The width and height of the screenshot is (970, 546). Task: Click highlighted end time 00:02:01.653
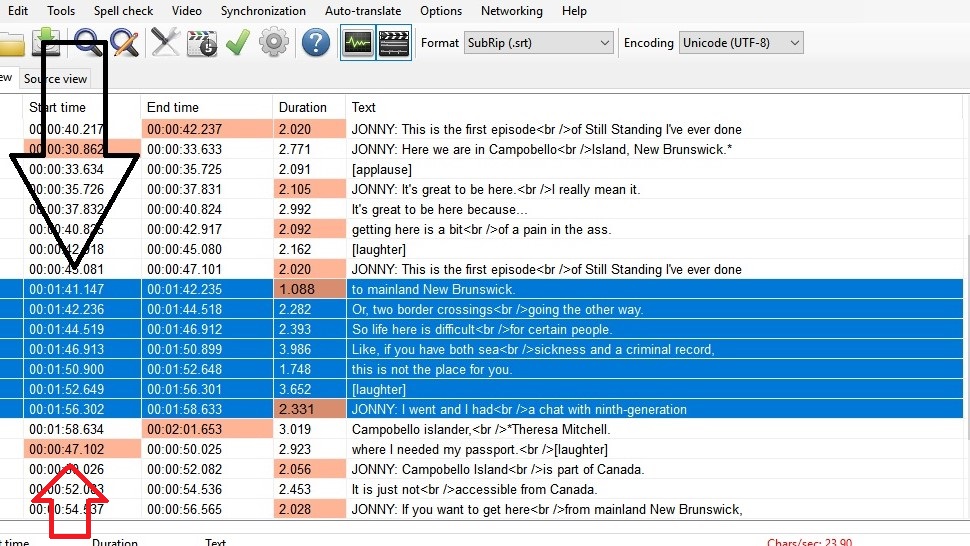pyautogui.click(x=207, y=429)
